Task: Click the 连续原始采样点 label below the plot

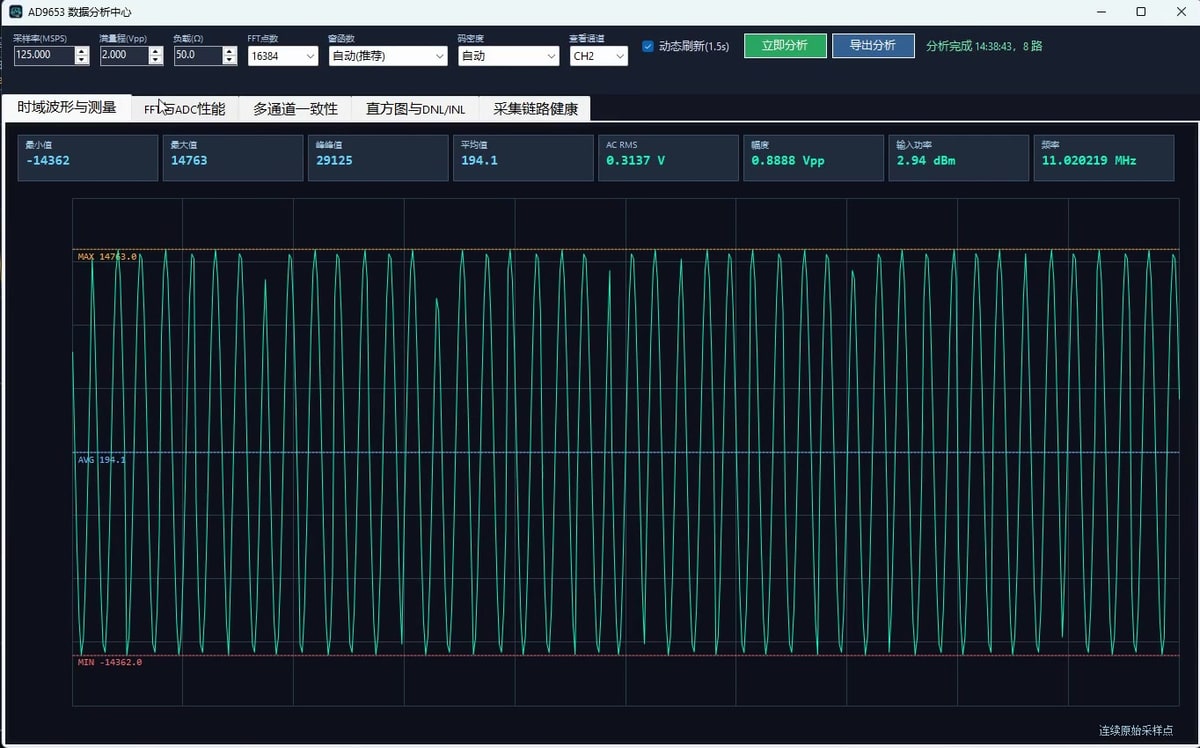Action: pyautogui.click(x=1136, y=731)
